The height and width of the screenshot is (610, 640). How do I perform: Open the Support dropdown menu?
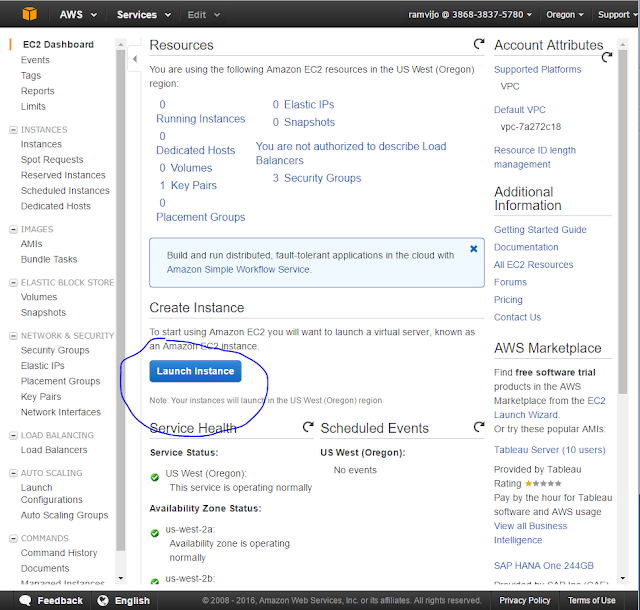tap(617, 15)
